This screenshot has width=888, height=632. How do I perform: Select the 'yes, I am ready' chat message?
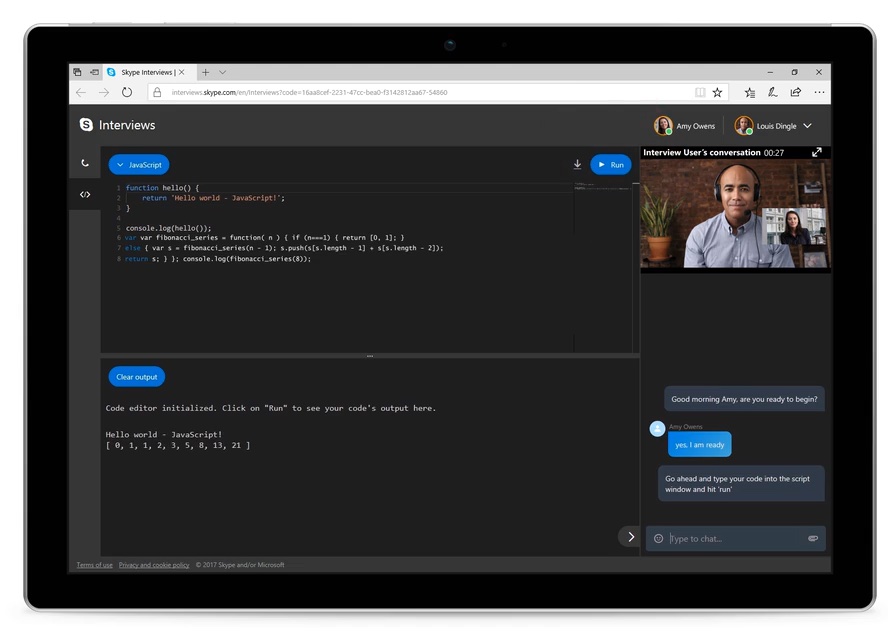coord(699,445)
